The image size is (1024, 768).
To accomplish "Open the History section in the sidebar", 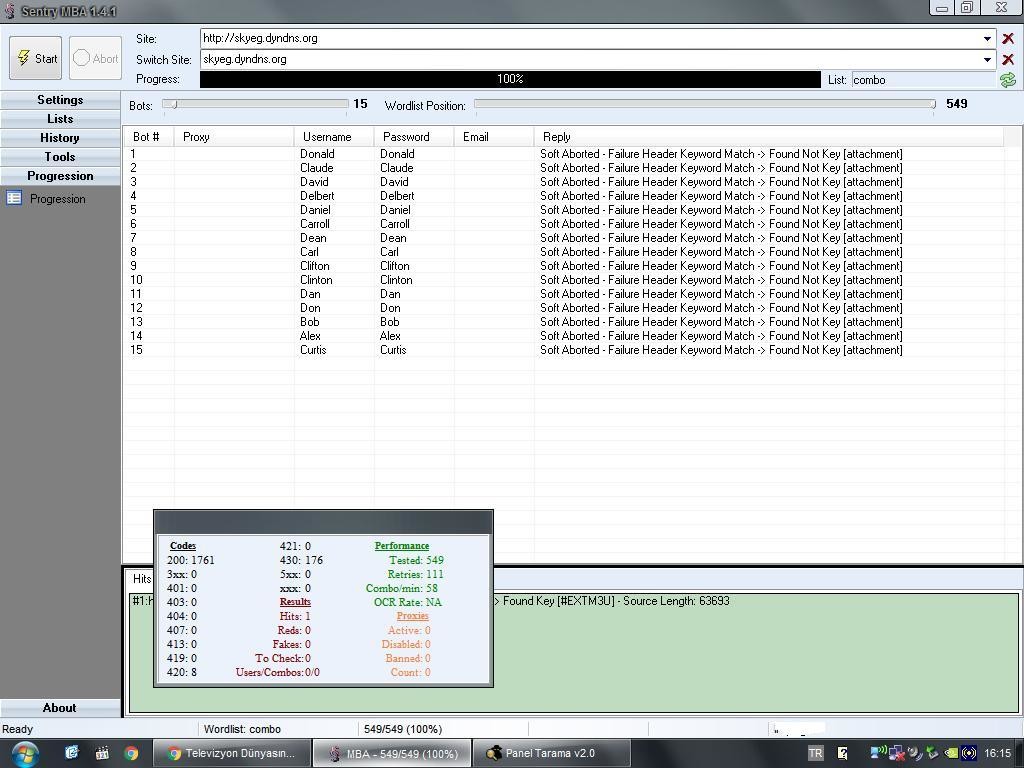I will click(60, 138).
